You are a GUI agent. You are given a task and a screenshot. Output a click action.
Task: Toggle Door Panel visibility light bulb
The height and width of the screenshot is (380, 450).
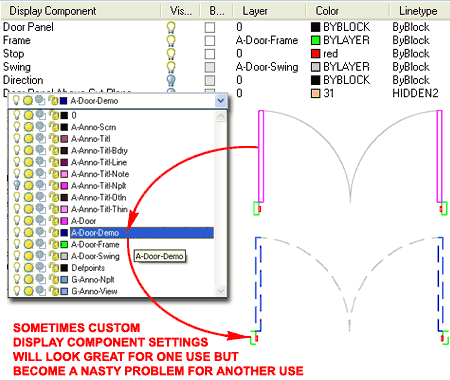pyautogui.click(x=171, y=27)
